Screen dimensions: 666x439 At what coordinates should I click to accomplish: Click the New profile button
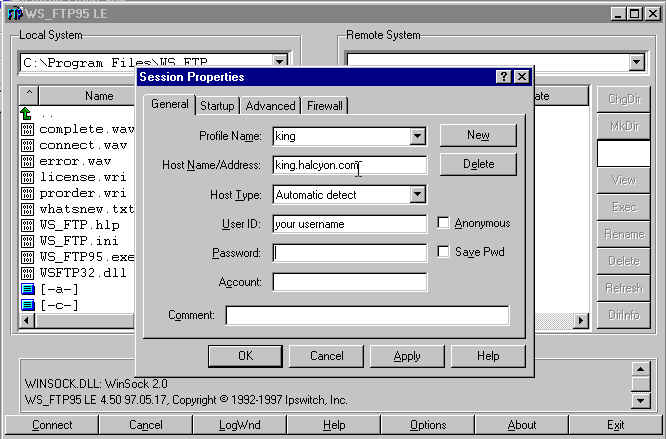(x=478, y=135)
